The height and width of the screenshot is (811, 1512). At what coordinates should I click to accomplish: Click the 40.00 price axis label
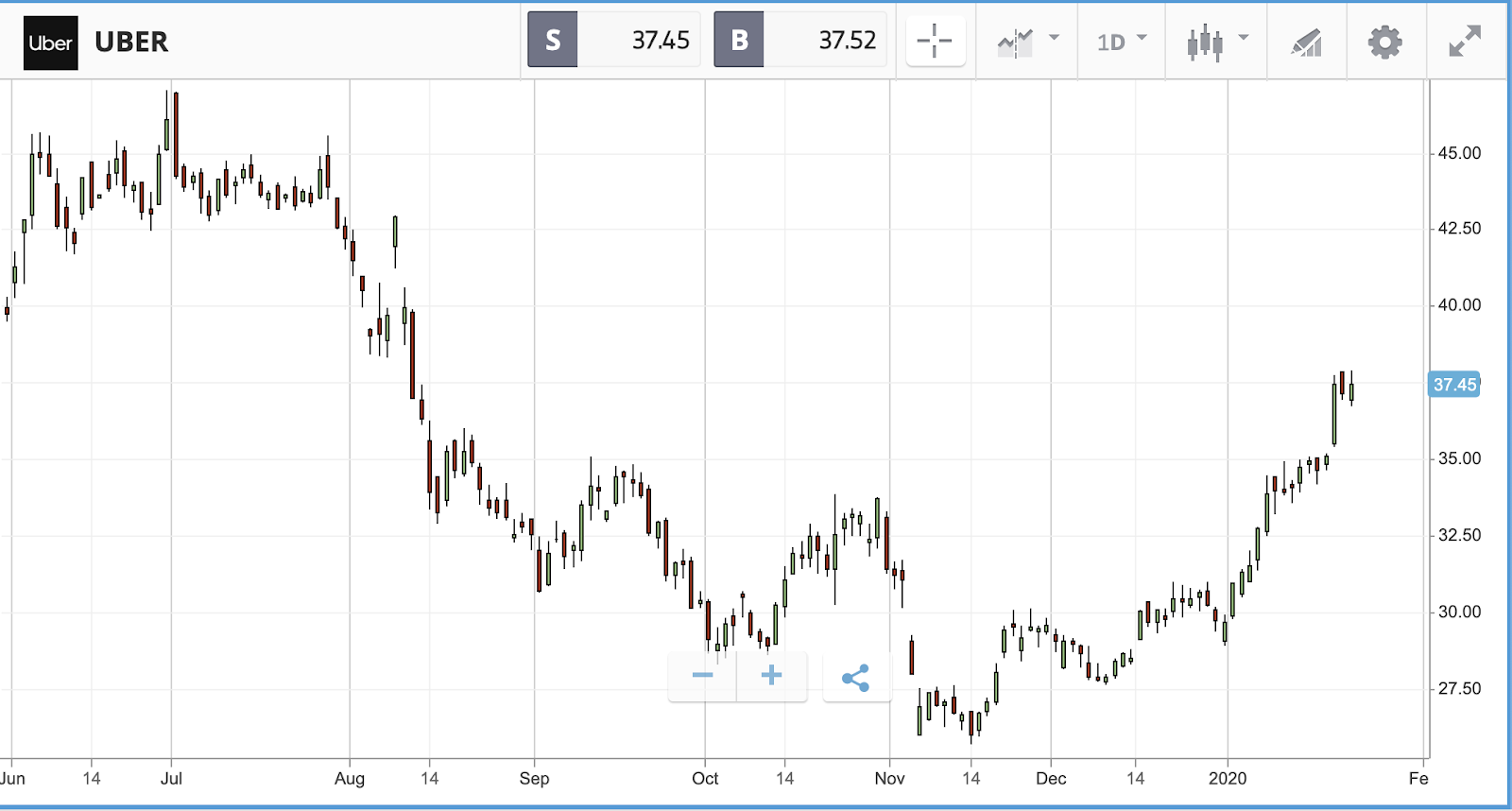[x=1459, y=305]
